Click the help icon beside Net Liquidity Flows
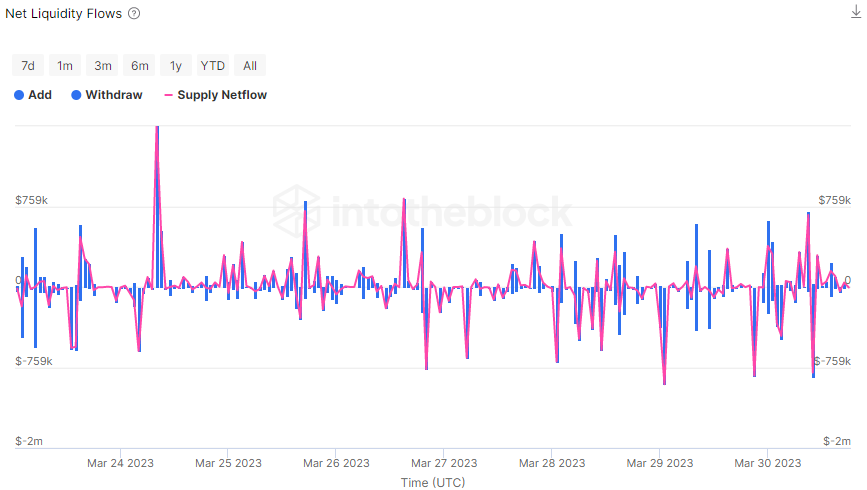 (x=134, y=13)
